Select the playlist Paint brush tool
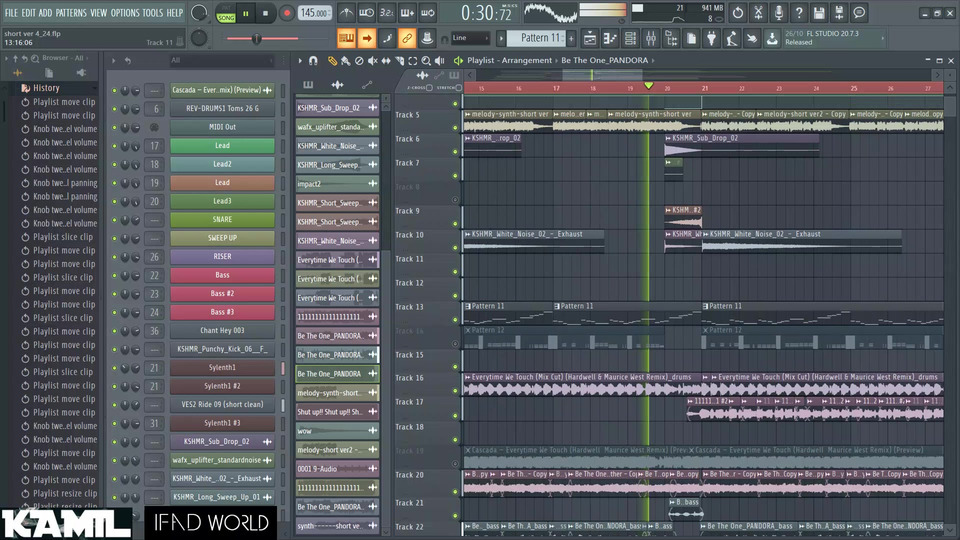Viewport: 960px width, 540px height. (x=345, y=61)
